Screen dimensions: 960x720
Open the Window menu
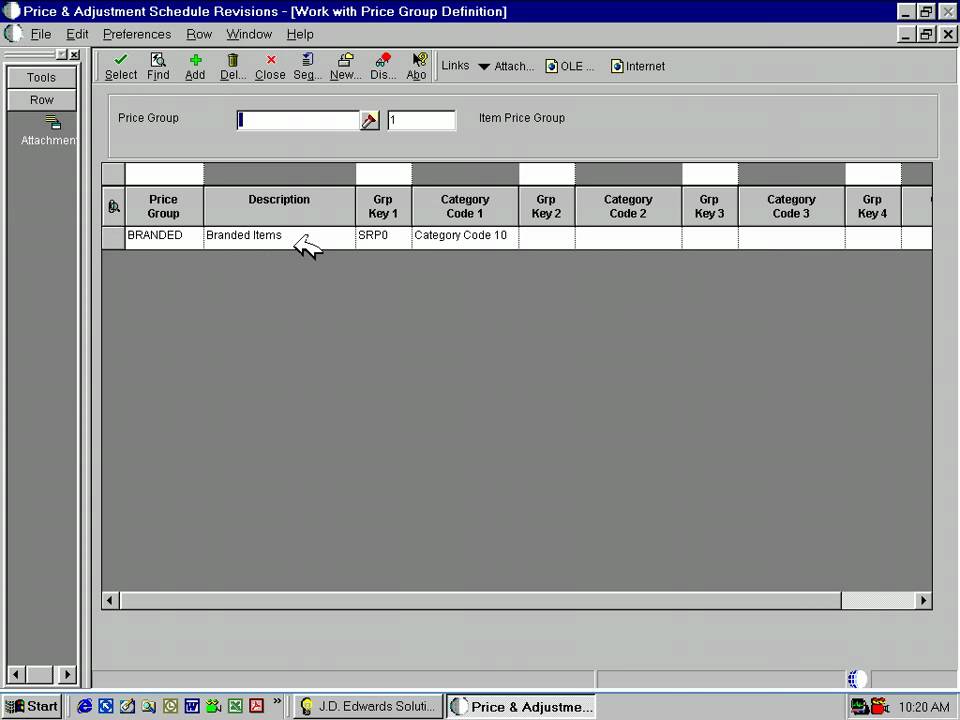(x=249, y=34)
